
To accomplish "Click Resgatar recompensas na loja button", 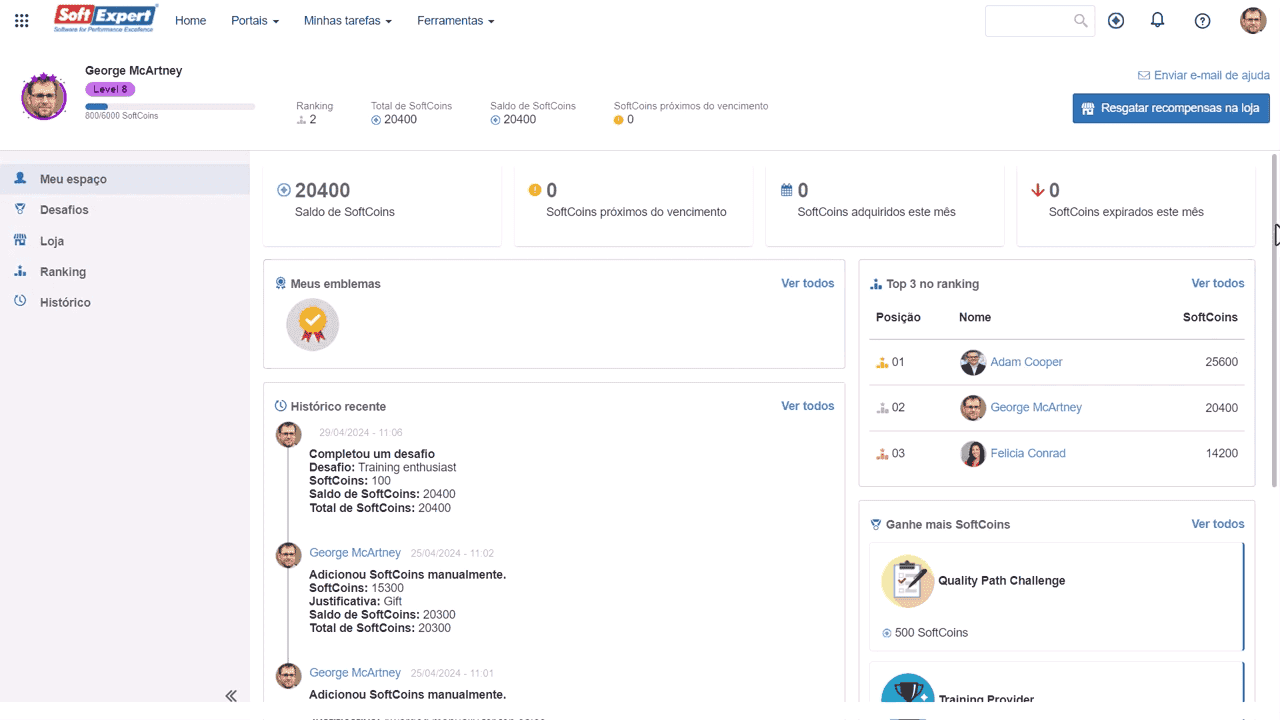I will tap(1171, 108).
